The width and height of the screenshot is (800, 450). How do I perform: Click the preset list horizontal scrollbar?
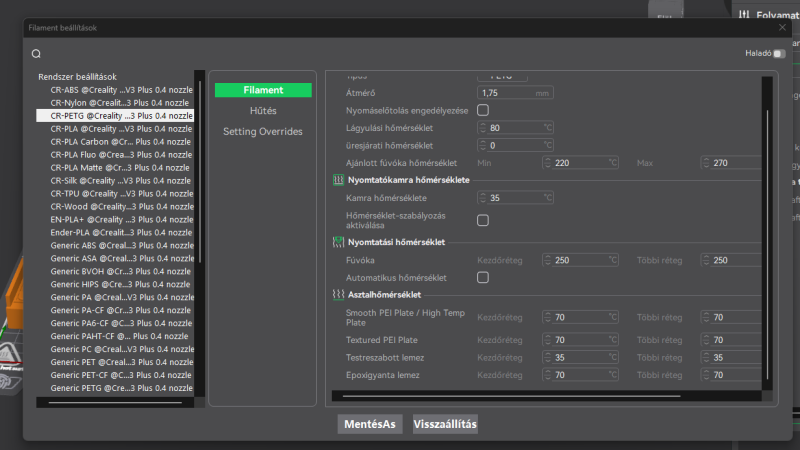[115, 403]
